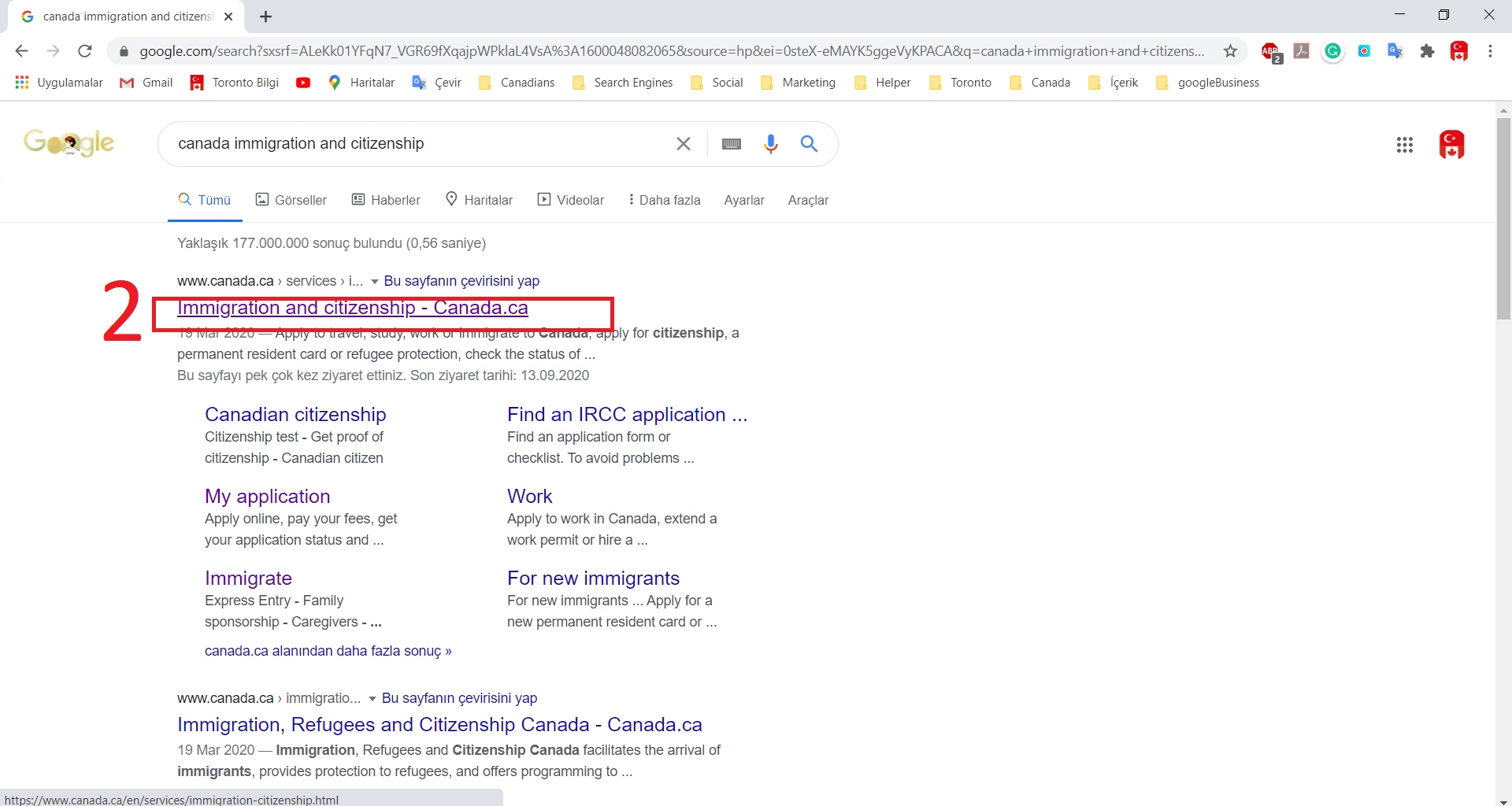Switch to Haberler news tab
The image size is (1512, 806).
(x=386, y=200)
